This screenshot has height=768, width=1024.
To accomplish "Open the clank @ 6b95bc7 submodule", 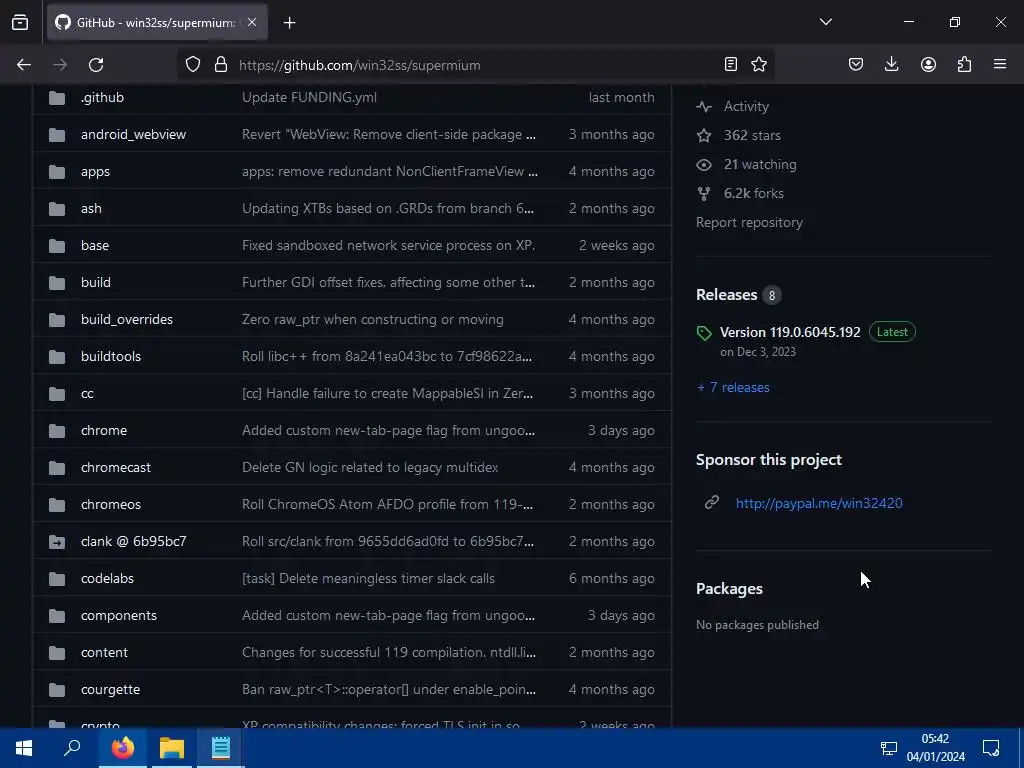I will pyautogui.click(x=133, y=541).
